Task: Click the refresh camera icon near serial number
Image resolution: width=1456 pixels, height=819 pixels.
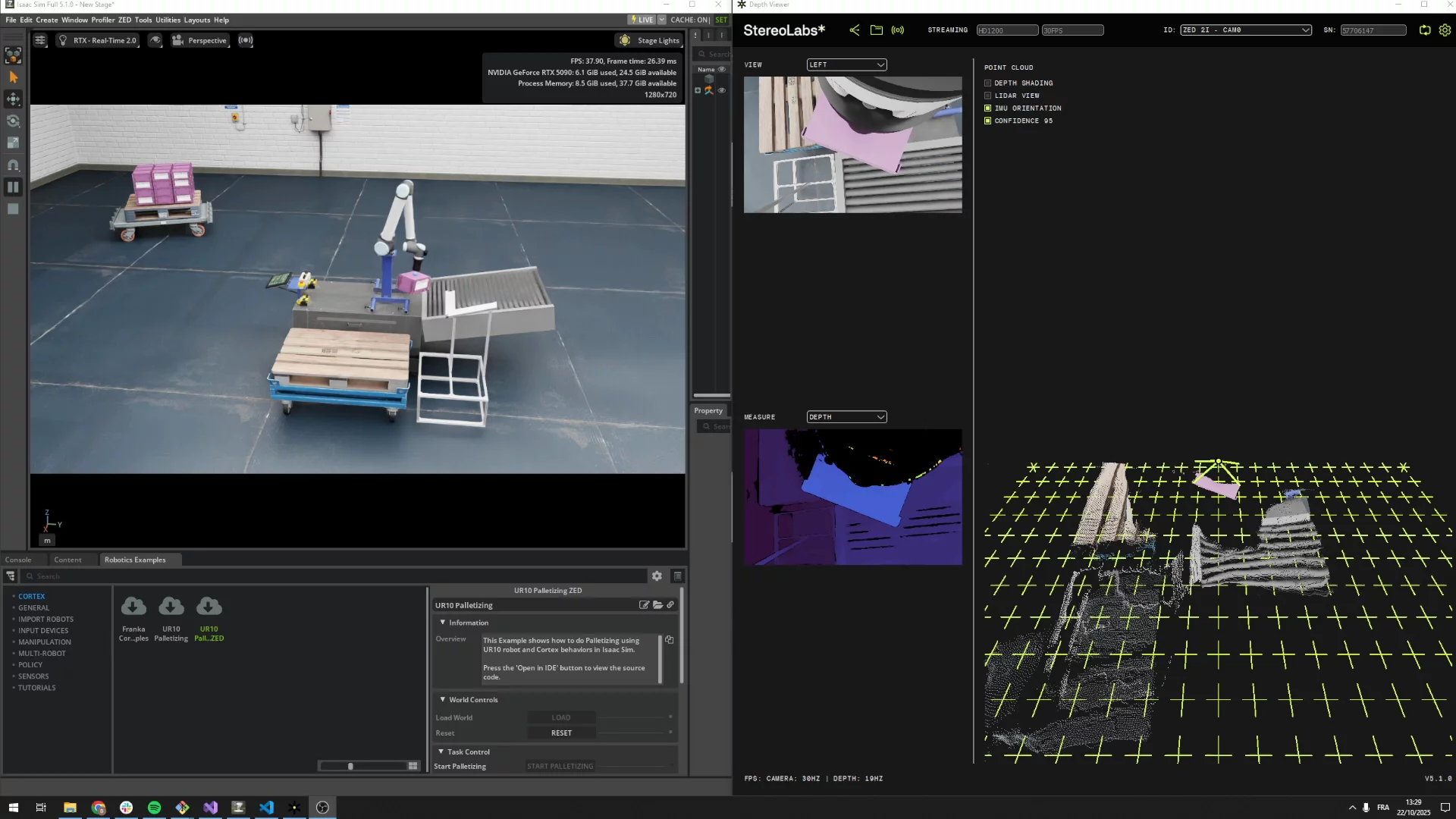Action: click(1425, 30)
